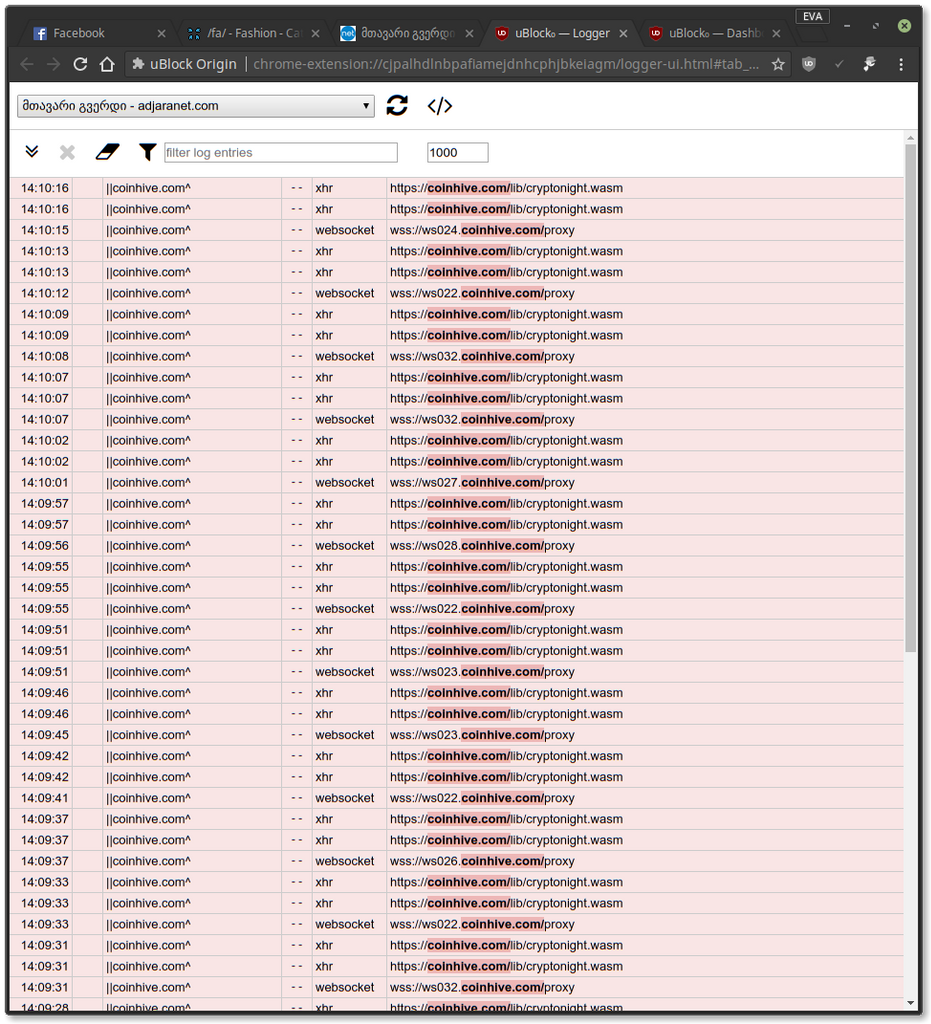Image resolution: width=931 pixels, height=1024 pixels.
Task: Open the DOM inspector code icon
Action: coord(439,106)
